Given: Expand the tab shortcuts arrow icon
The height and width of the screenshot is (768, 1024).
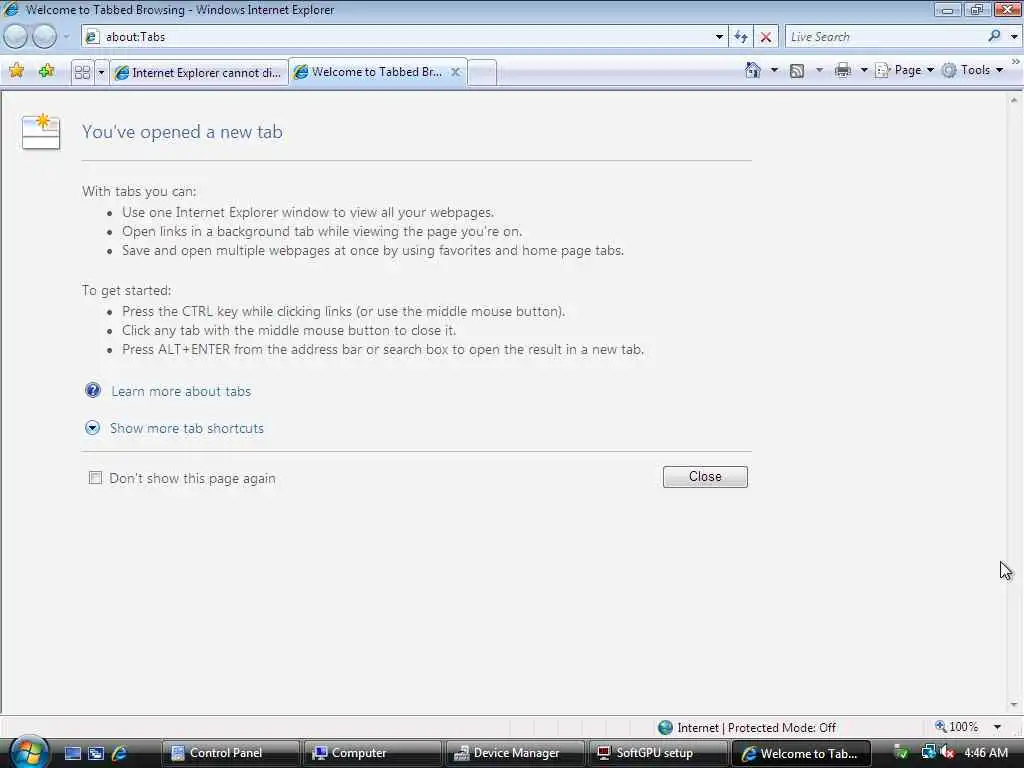Looking at the screenshot, I should [93, 428].
